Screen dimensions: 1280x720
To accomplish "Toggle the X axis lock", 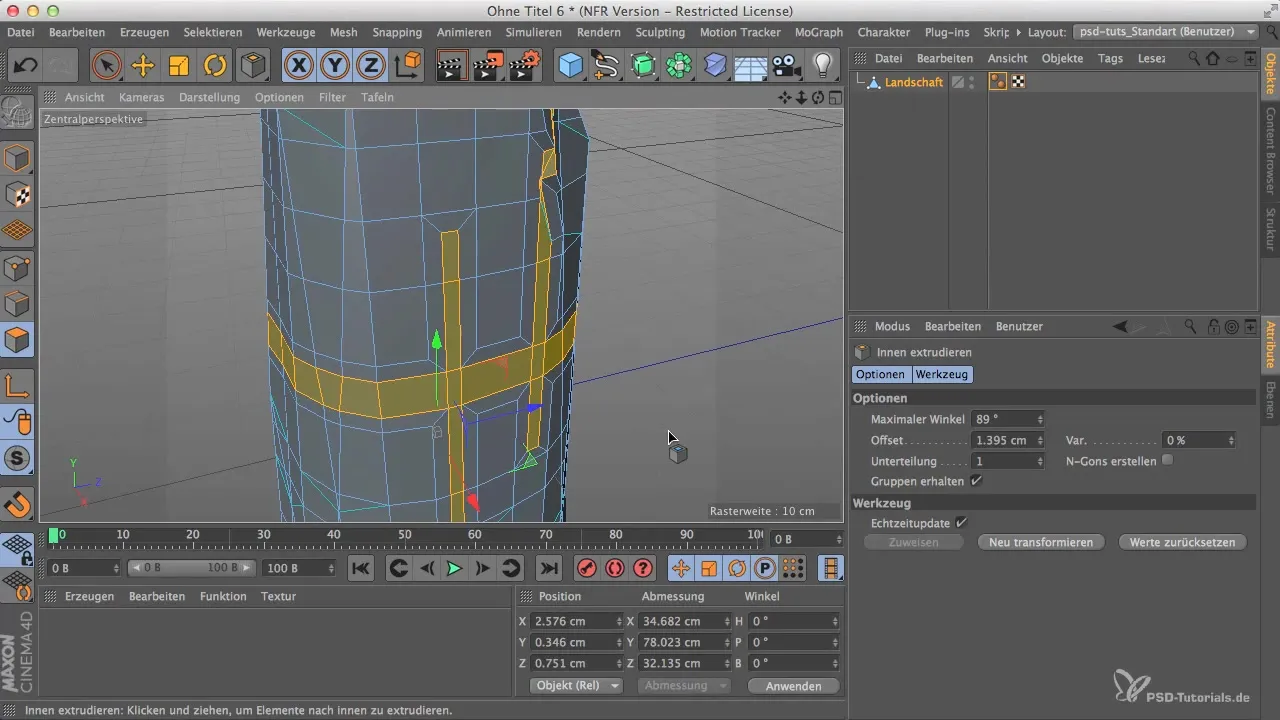I will click(298, 66).
